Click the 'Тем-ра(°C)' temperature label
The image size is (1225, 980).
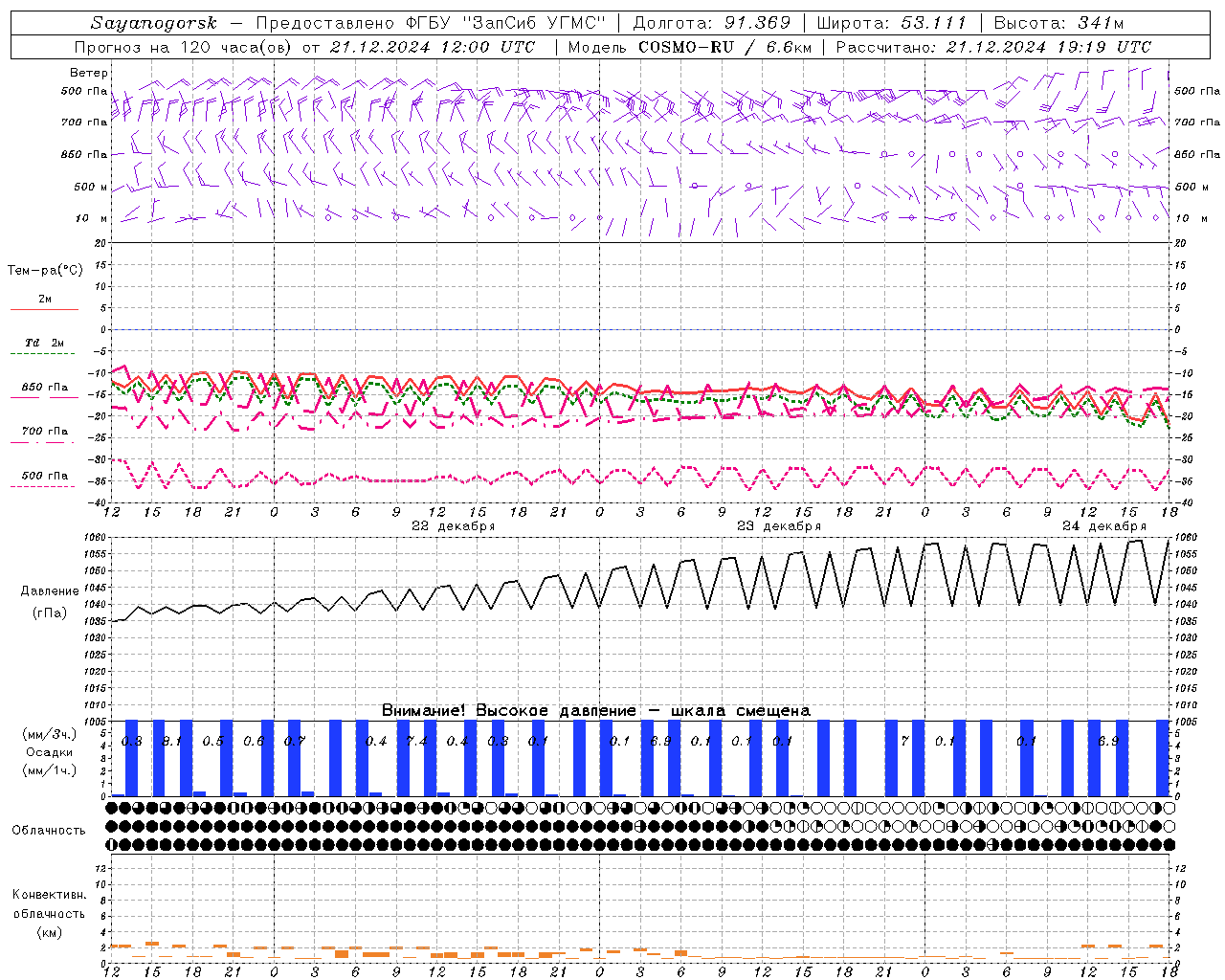coord(45,271)
